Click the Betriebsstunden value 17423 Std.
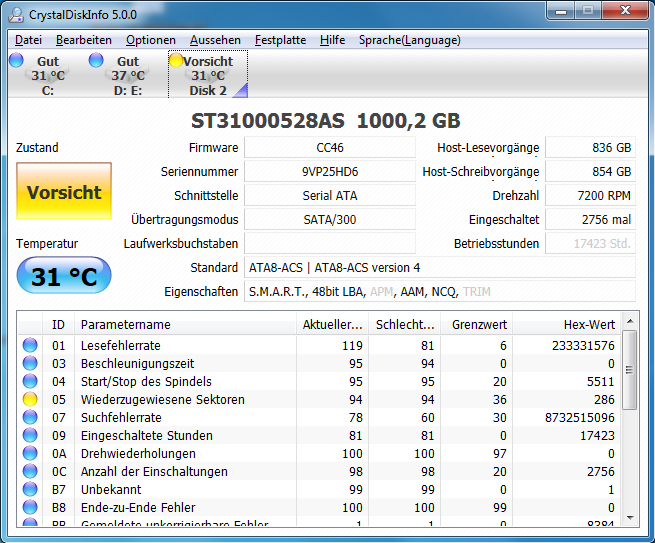 pyautogui.click(x=591, y=244)
